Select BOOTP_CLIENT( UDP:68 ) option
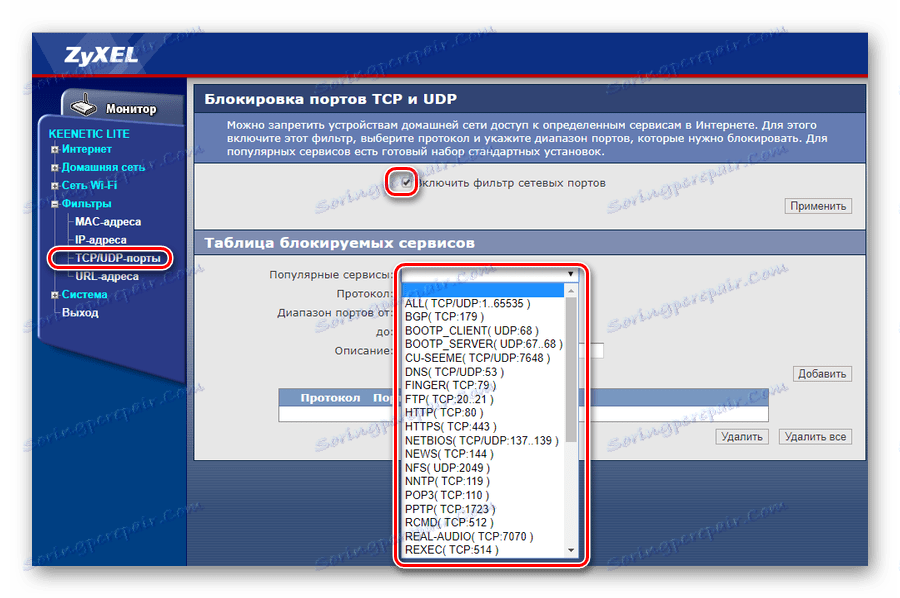This screenshot has height=598, width=900. tap(483, 331)
